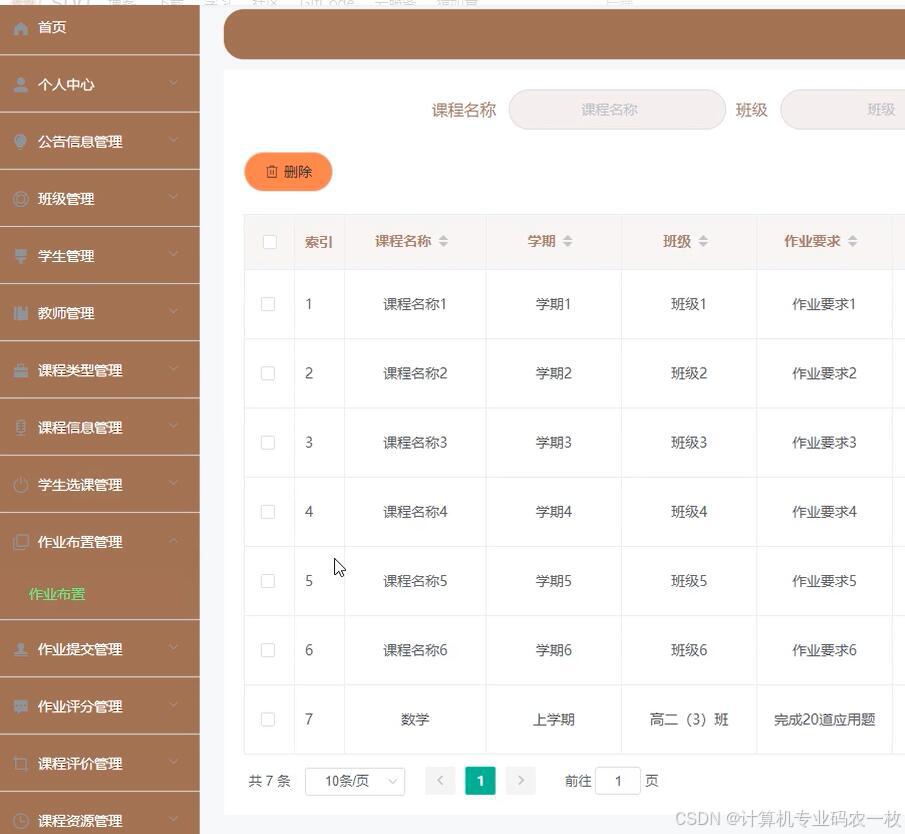Click page number 1 button
Image resolution: width=905 pixels, height=834 pixels.
pyautogui.click(x=480, y=780)
